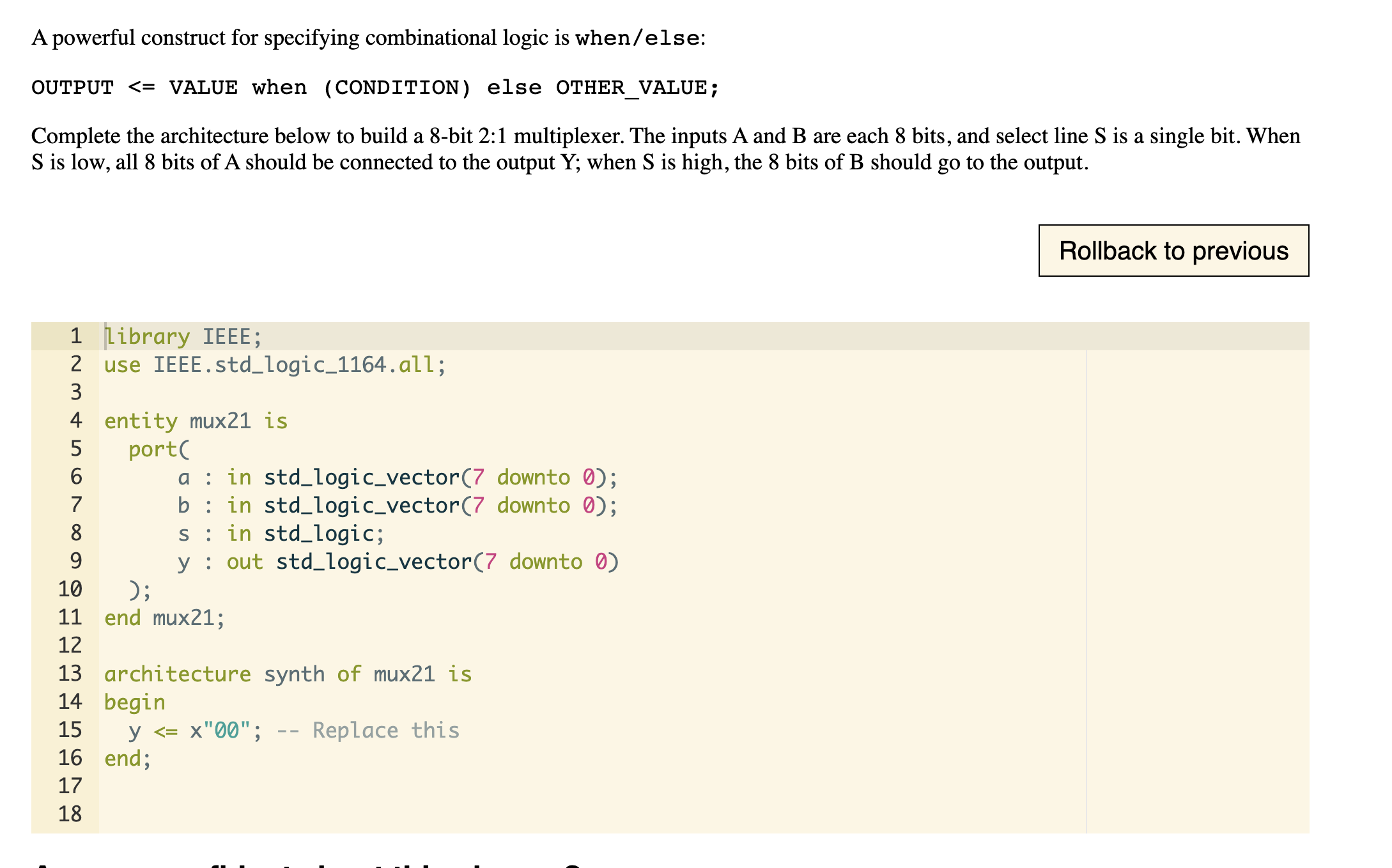1392x868 pixels.
Task: Click the "Replace this" comment text
Action: pos(385,730)
